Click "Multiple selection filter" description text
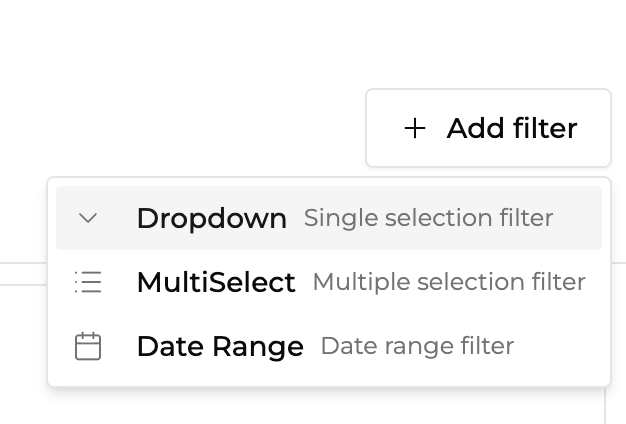Viewport: 626px width, 424px height. (x=448, y=282)
